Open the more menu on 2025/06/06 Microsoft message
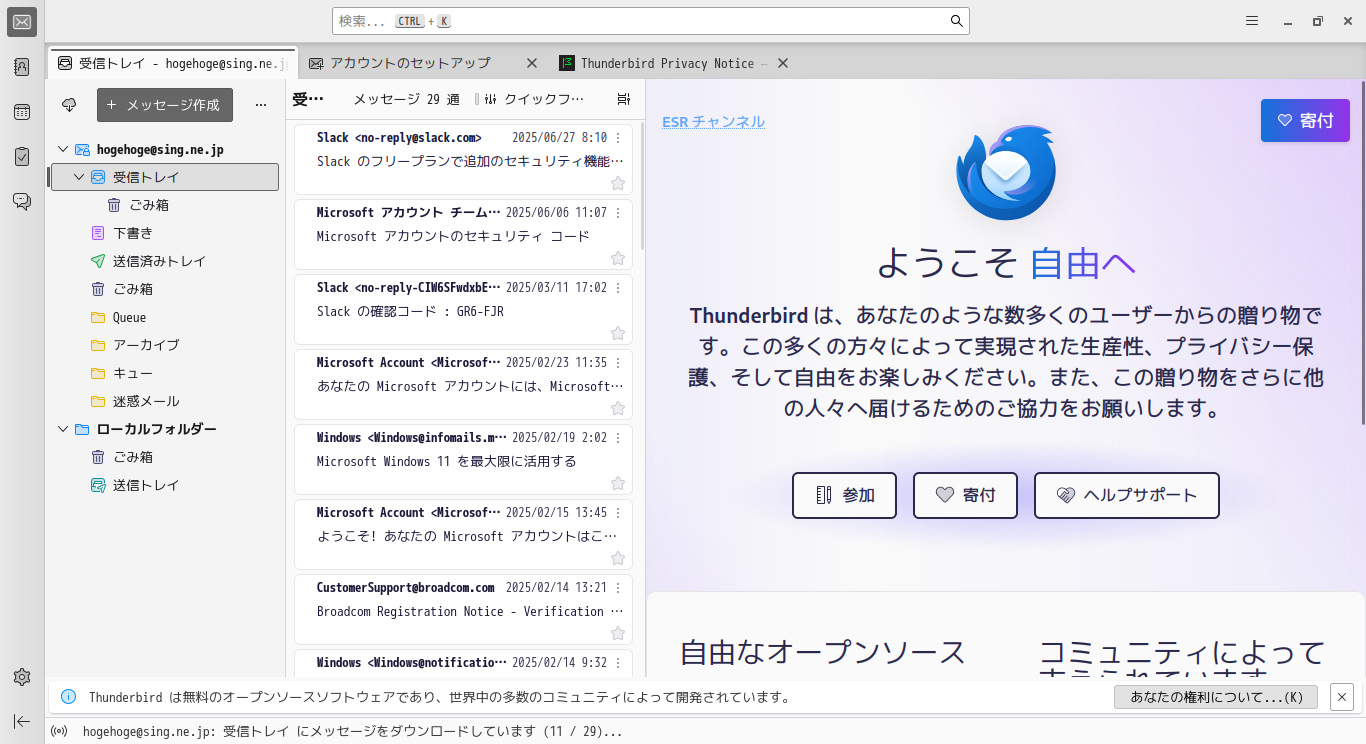The width and height of the screenshot is (1366, 744). (x=618, y=213)
